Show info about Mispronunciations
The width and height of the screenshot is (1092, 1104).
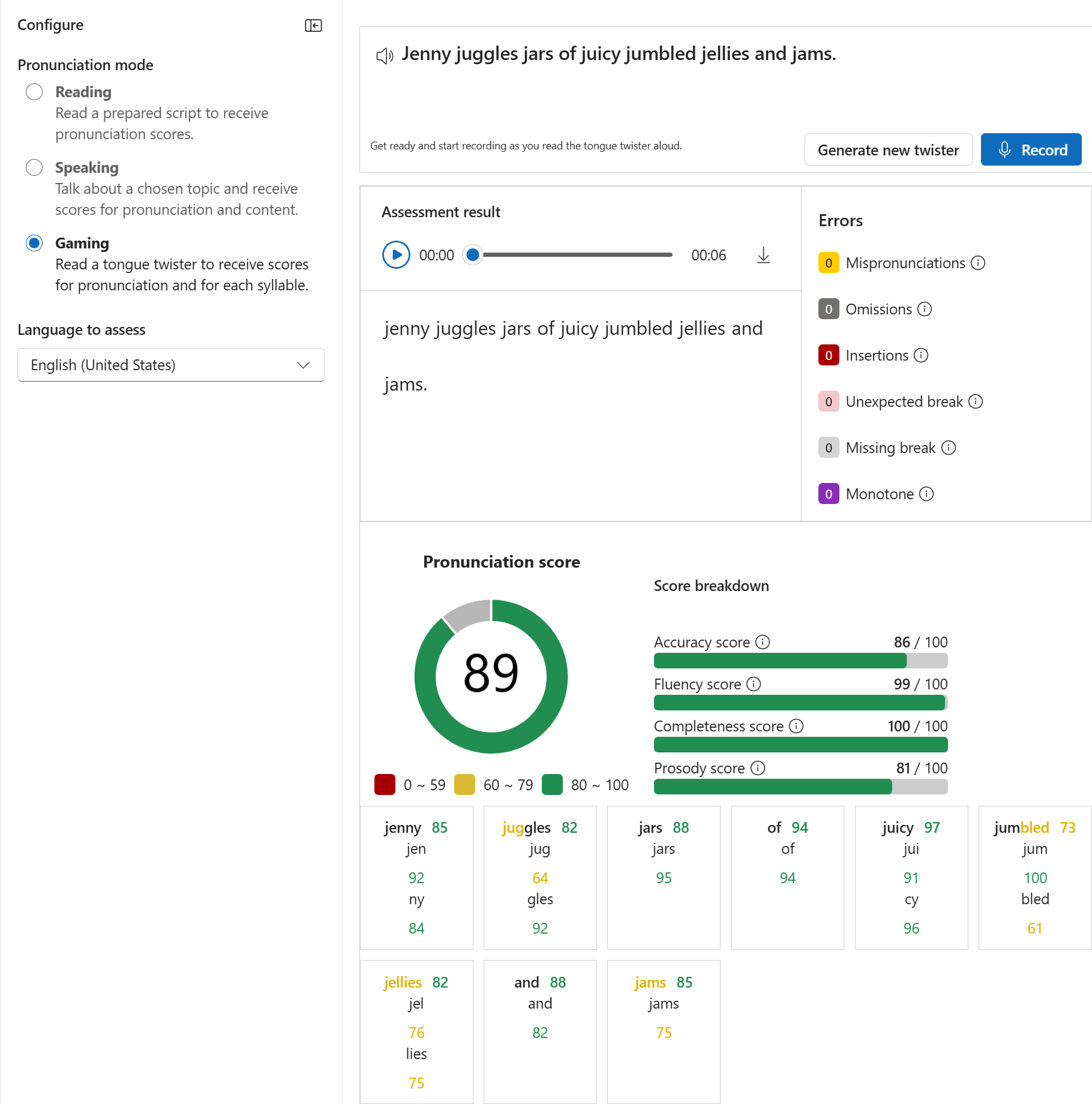click(978, 263)
